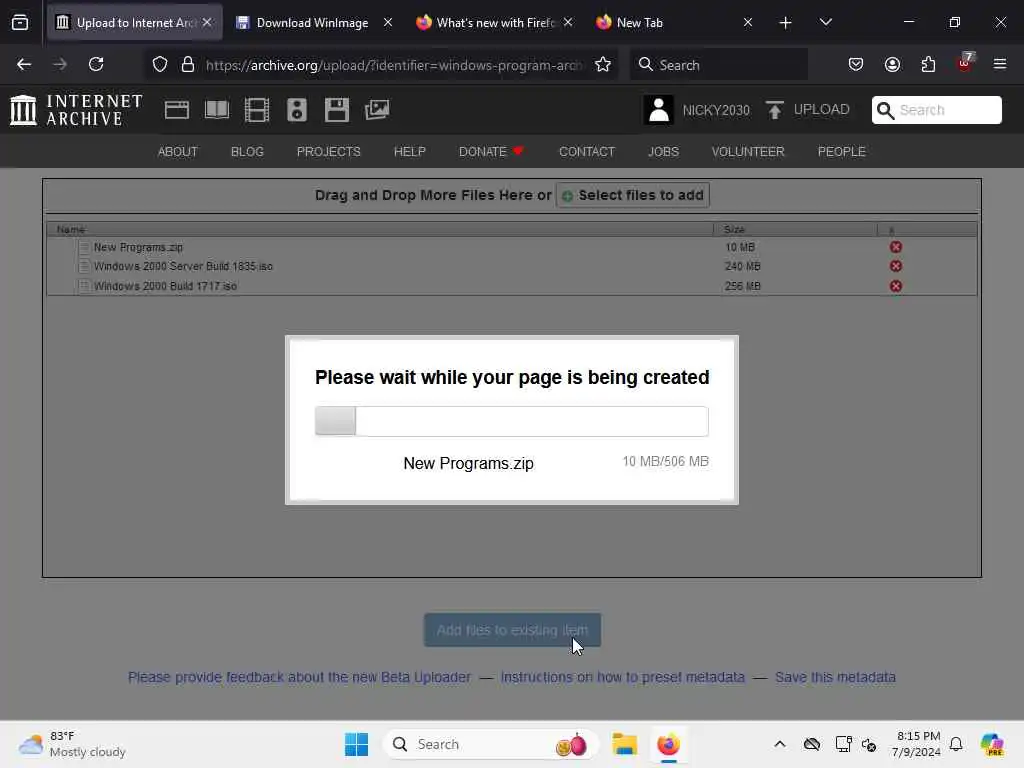
Task: Open the Internet Archive home logo
Action: click(x=76, y=110)
